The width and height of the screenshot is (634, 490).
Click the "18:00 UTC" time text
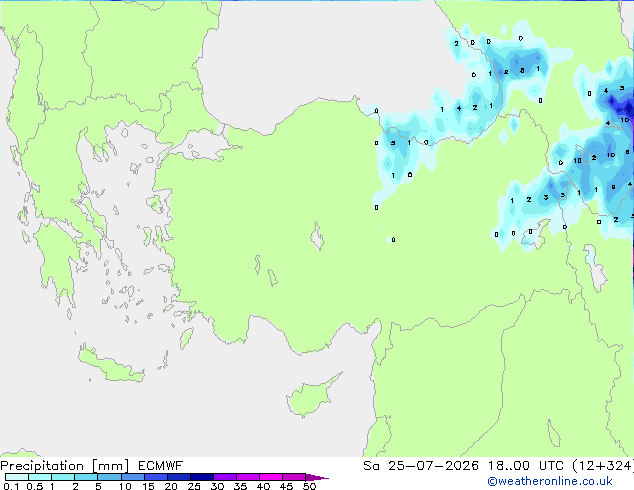pyautogui.click(x=526, y=466)
